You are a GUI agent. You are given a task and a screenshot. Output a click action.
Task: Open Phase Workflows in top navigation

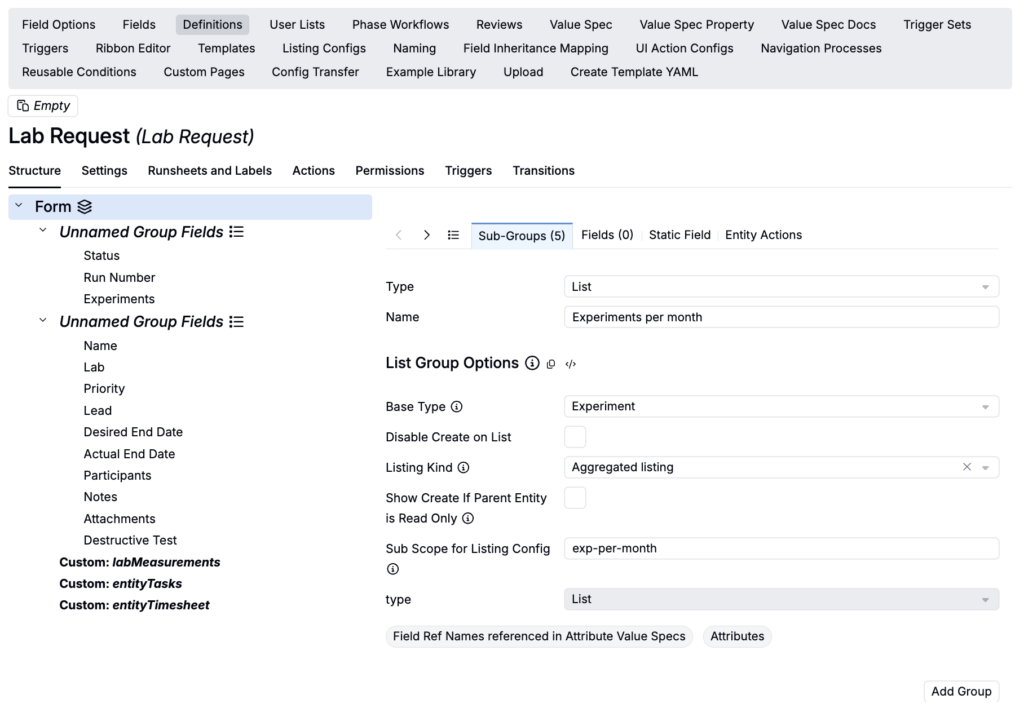click(x=400, y=25)
